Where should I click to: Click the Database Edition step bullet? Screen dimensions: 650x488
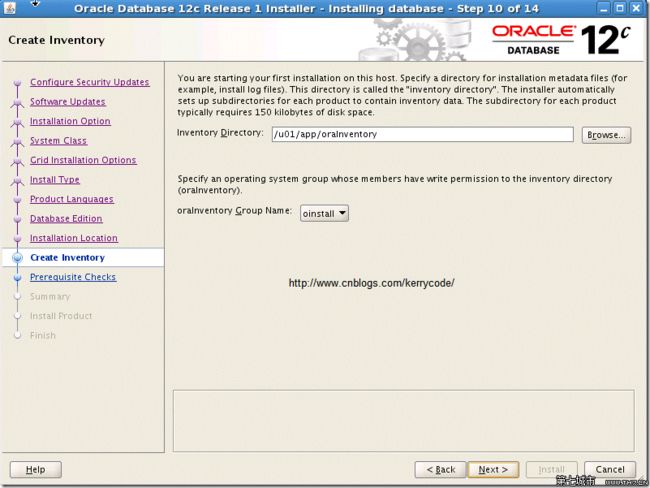tap(17, 219)
